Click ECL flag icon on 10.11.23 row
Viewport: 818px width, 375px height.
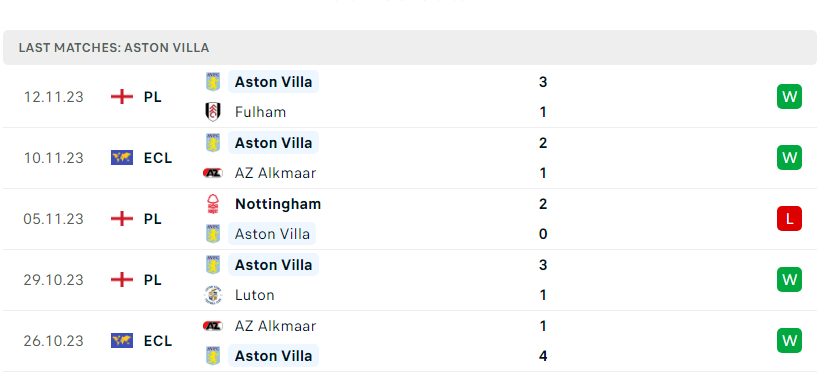[x=122, y=158]
